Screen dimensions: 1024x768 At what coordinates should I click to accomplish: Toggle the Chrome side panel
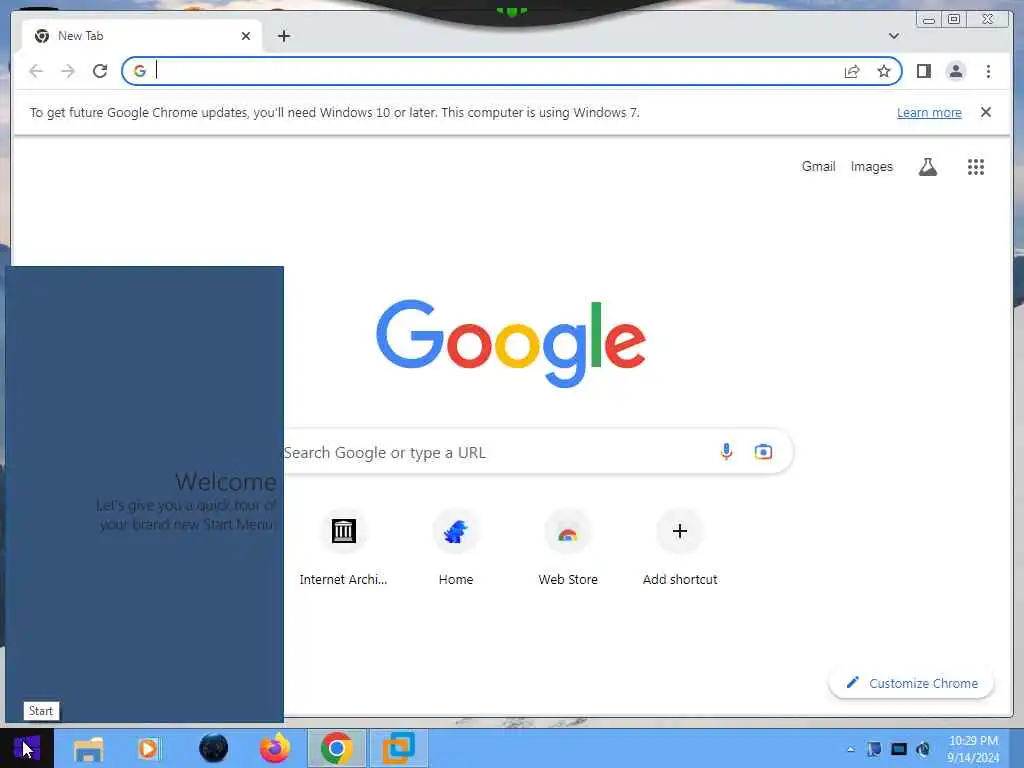point(923,71)
